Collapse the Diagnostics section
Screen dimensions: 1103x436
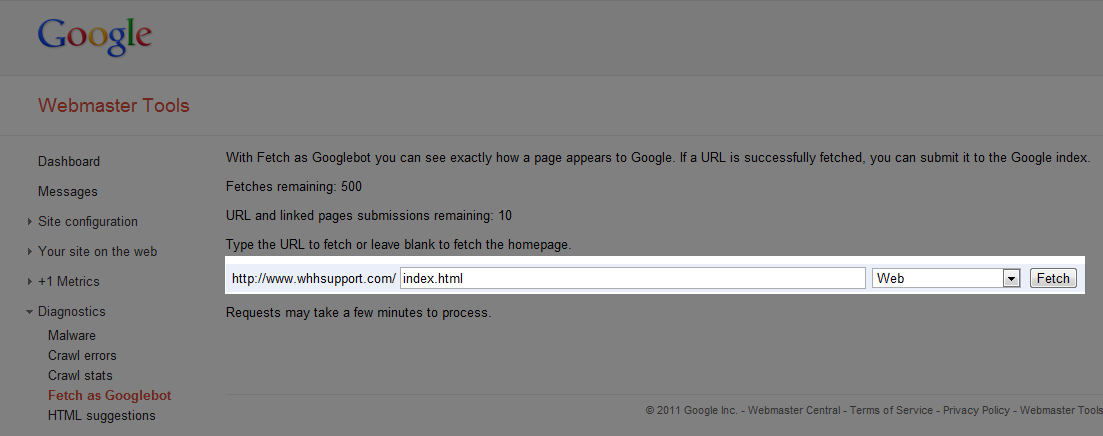tap(71, 312)
